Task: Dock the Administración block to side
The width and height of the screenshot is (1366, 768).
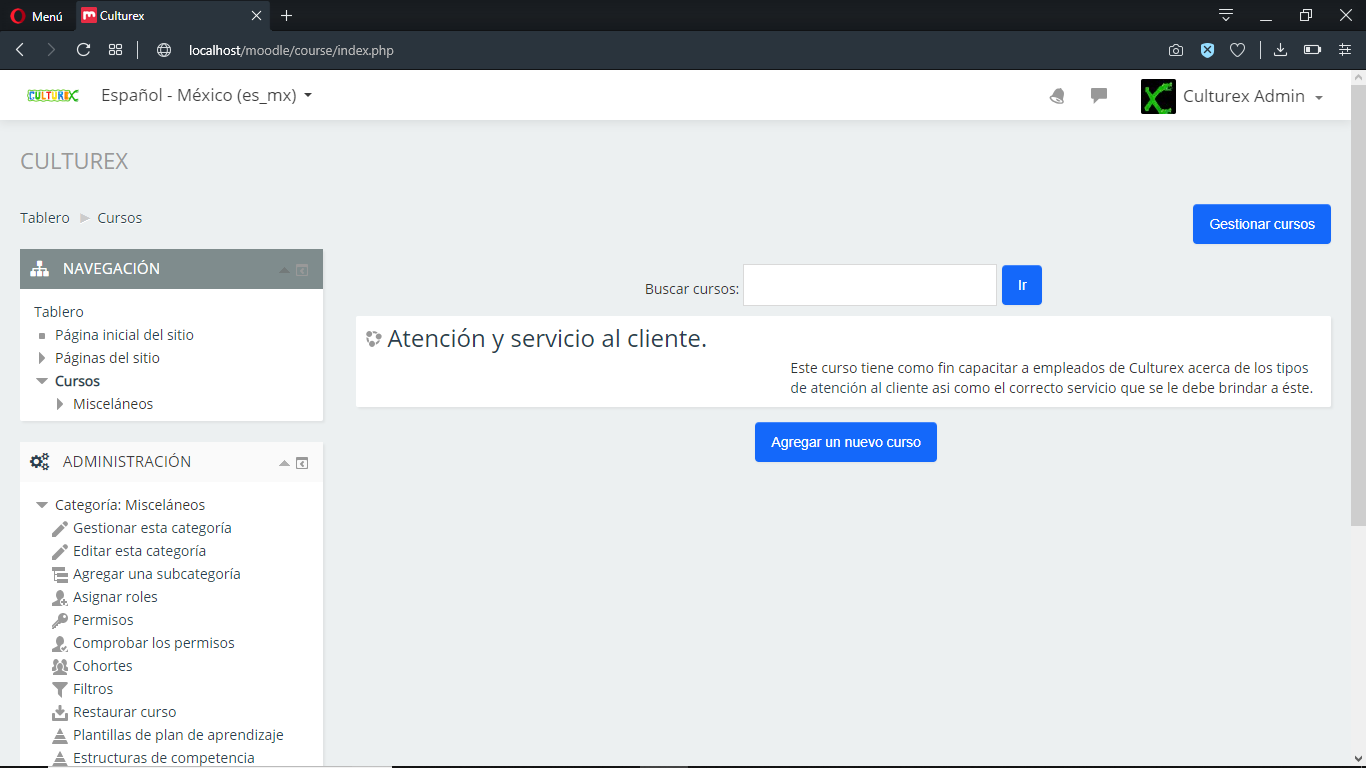Action: point(302,463)
